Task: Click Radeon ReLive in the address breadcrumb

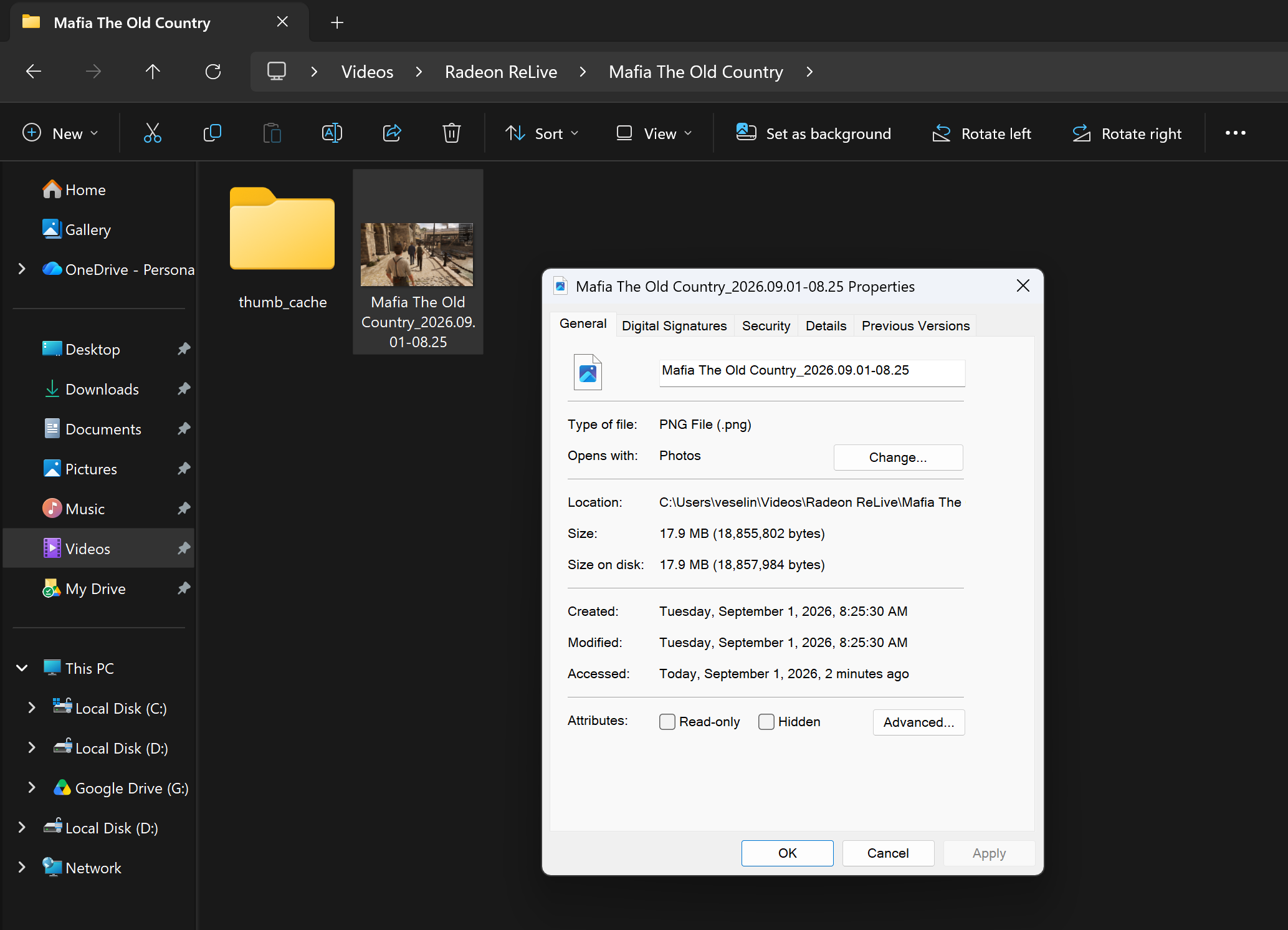Action: tap(501, 72)
